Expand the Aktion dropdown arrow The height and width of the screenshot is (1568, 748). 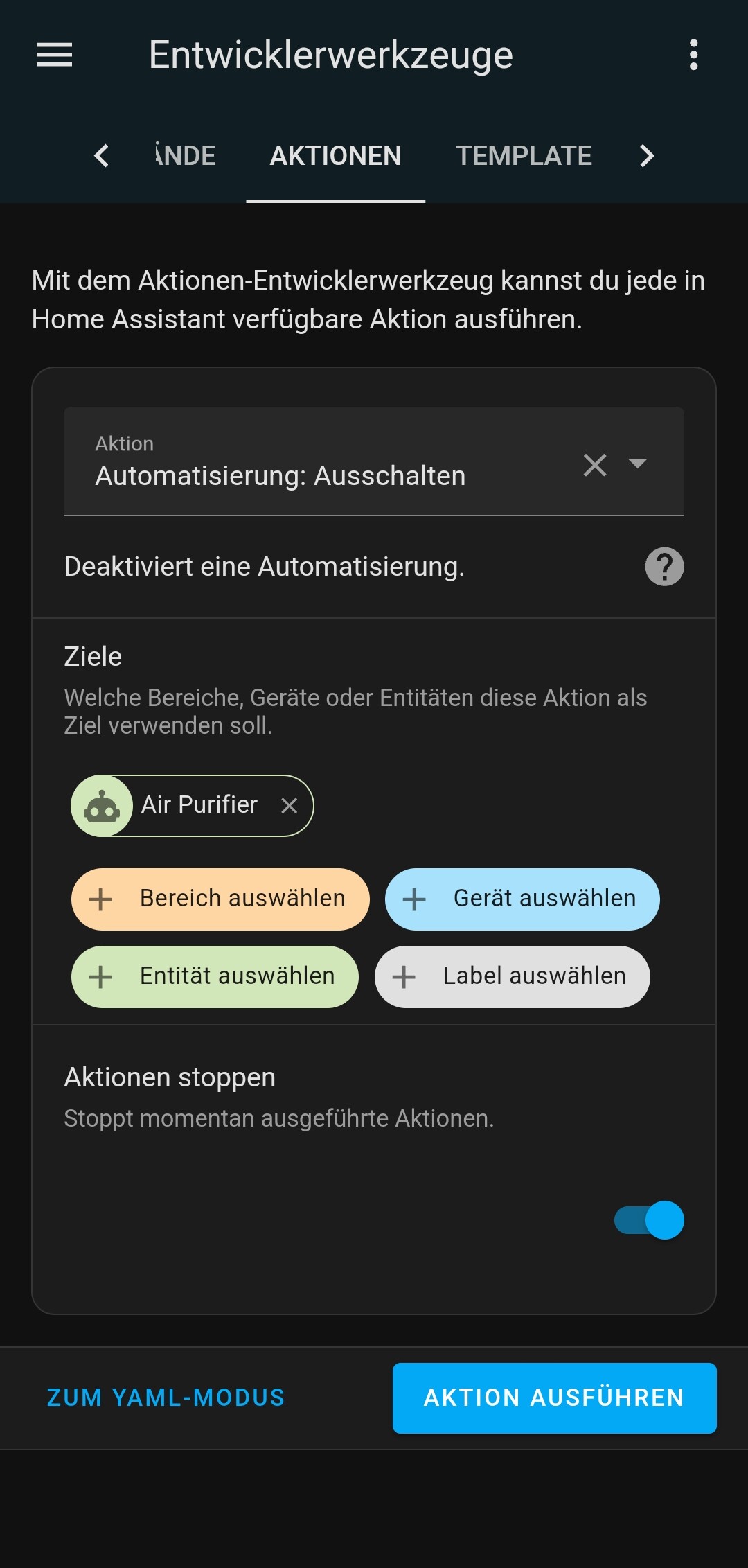tap(637, 463)
